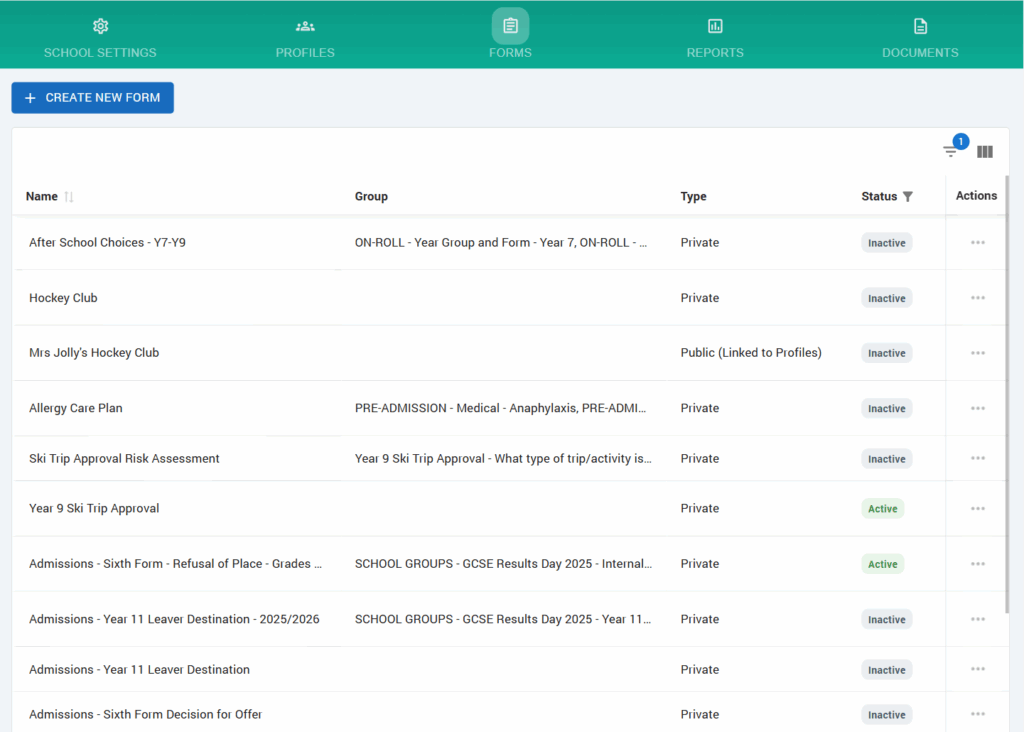Switch to the Documents tab
1024x732 pixels.
920,52
